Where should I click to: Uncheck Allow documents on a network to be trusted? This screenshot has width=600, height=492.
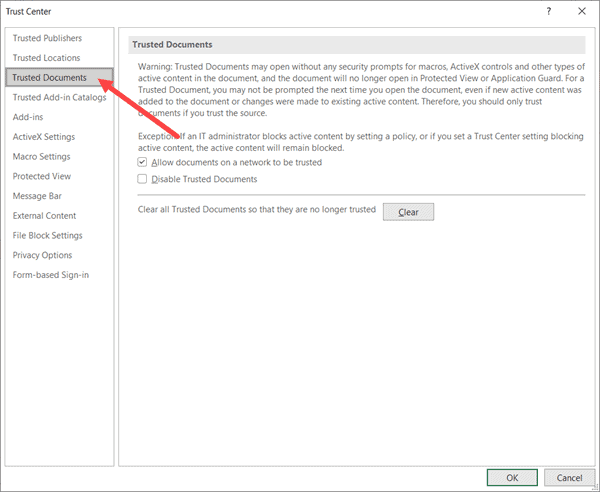point(142,162)
